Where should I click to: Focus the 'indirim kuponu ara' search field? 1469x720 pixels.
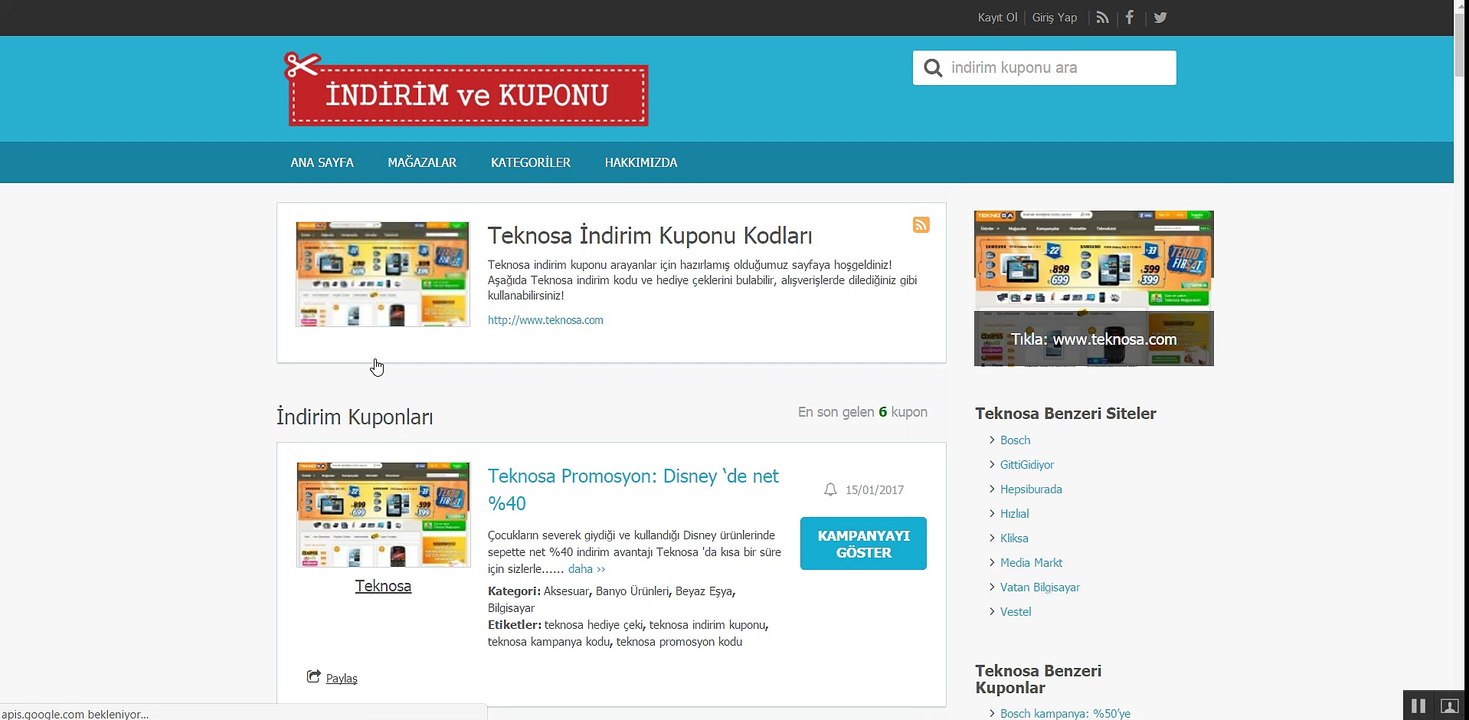1044,68
